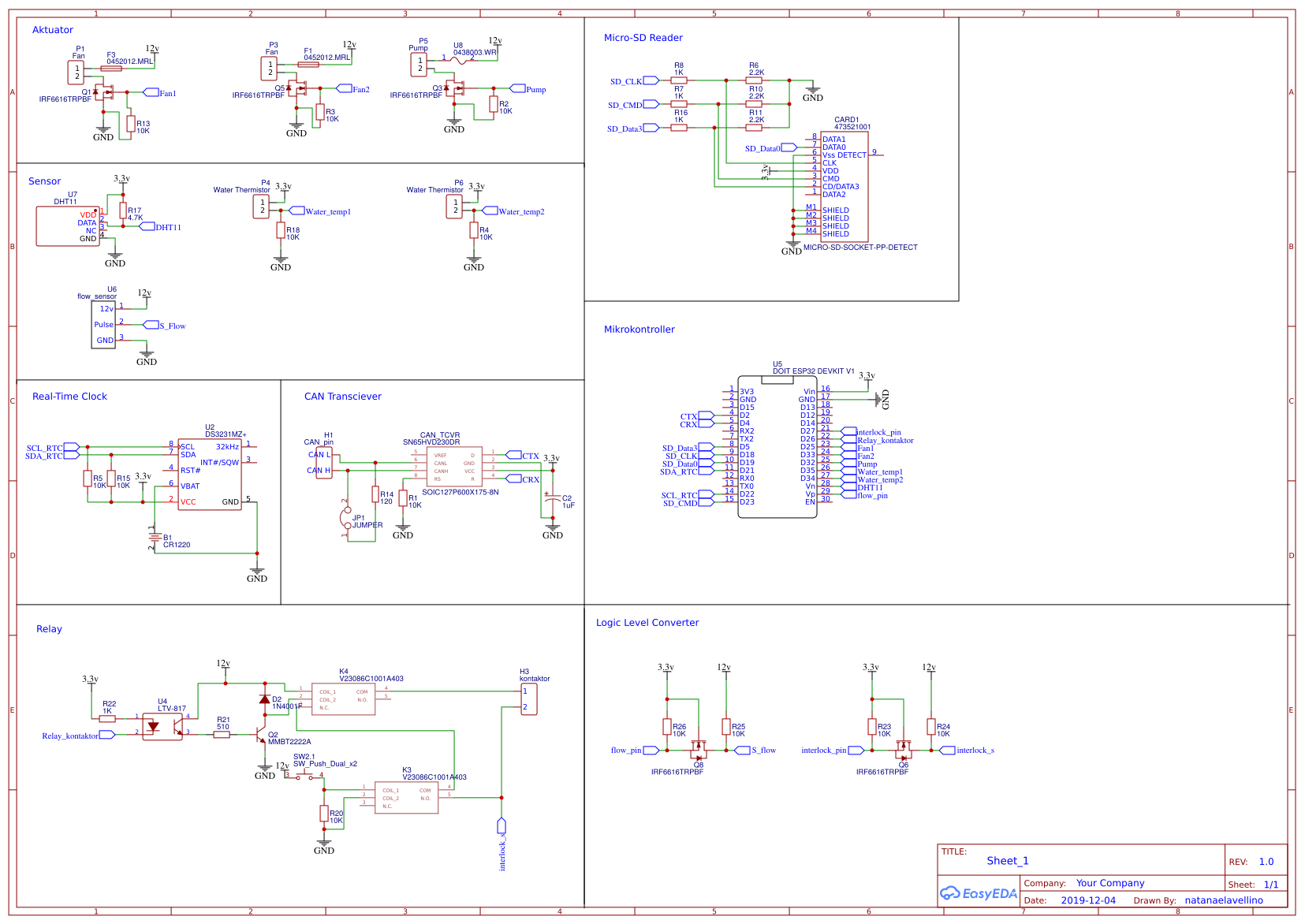This screenshot has width=1305, height=924.
Task: Select the DS3231MZ+ real-time clock chip
Action: [209, 473]
